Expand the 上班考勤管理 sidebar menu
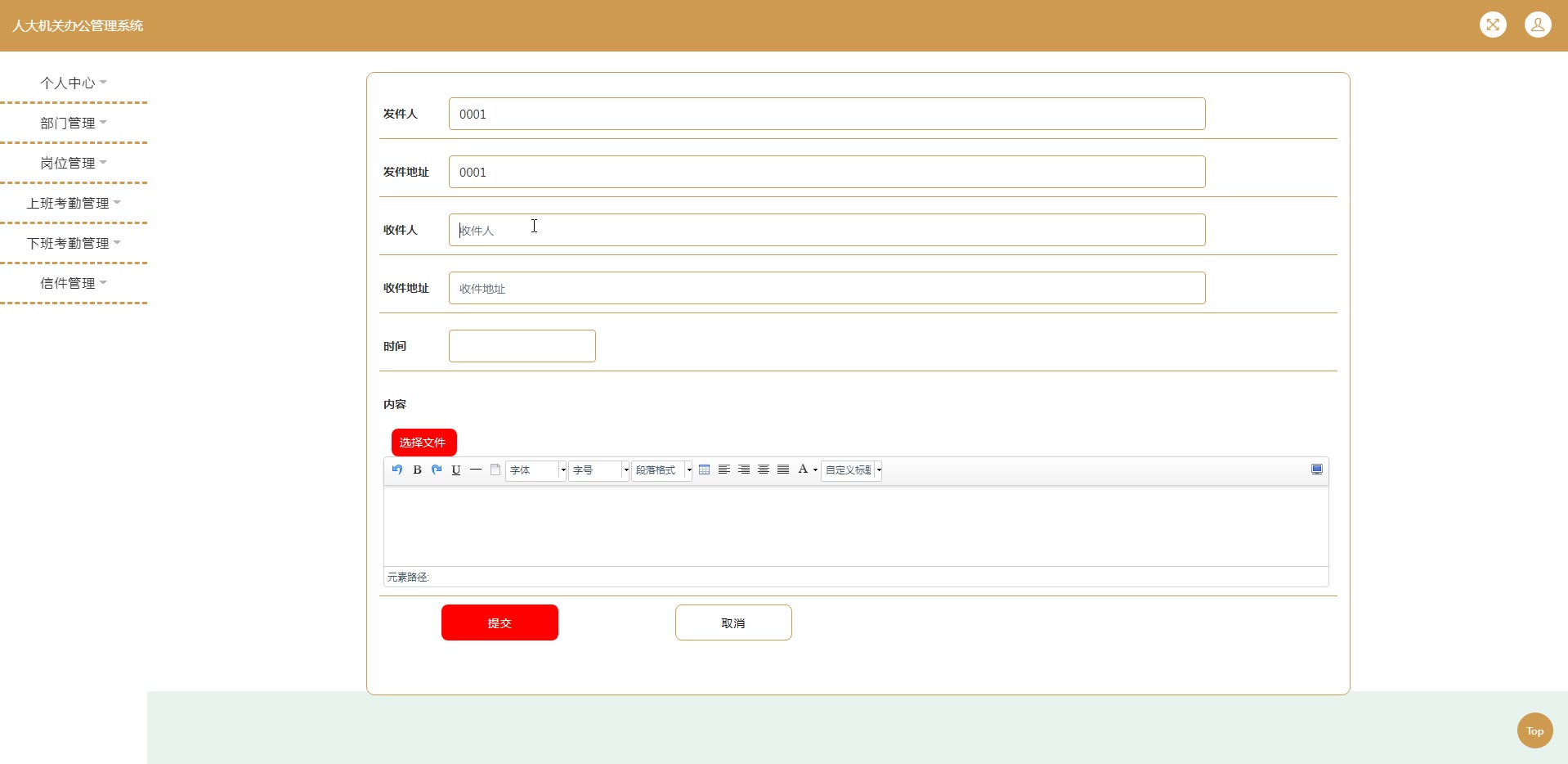1568x764 pixels. tap(74, 203)
